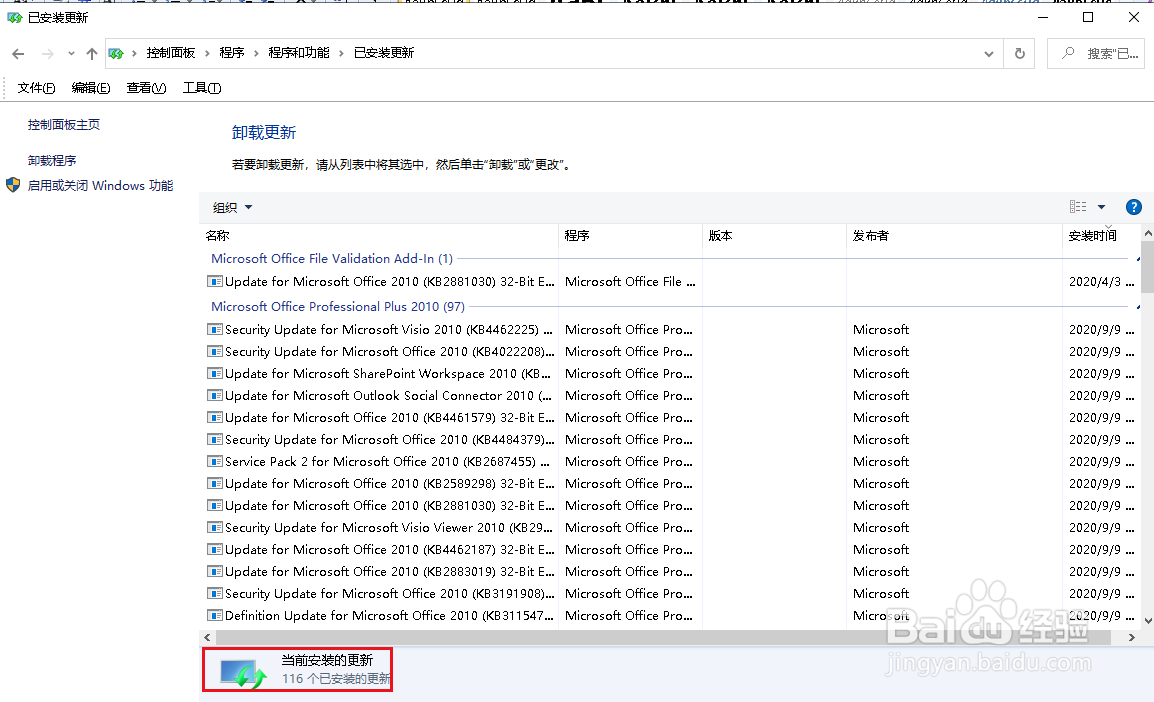Open the 组织 dropdown menu
This screenshot has height=702, width=1154.
(x=232, y=208)
